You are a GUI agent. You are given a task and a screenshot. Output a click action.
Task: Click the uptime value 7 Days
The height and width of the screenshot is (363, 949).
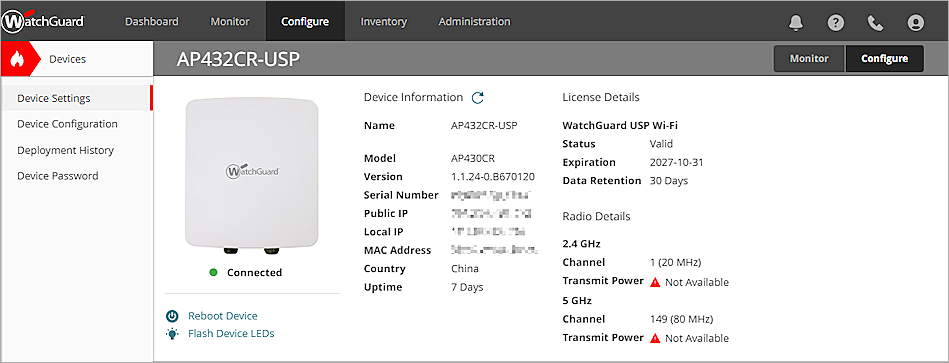pyautogui.click(x=467, y=287)
